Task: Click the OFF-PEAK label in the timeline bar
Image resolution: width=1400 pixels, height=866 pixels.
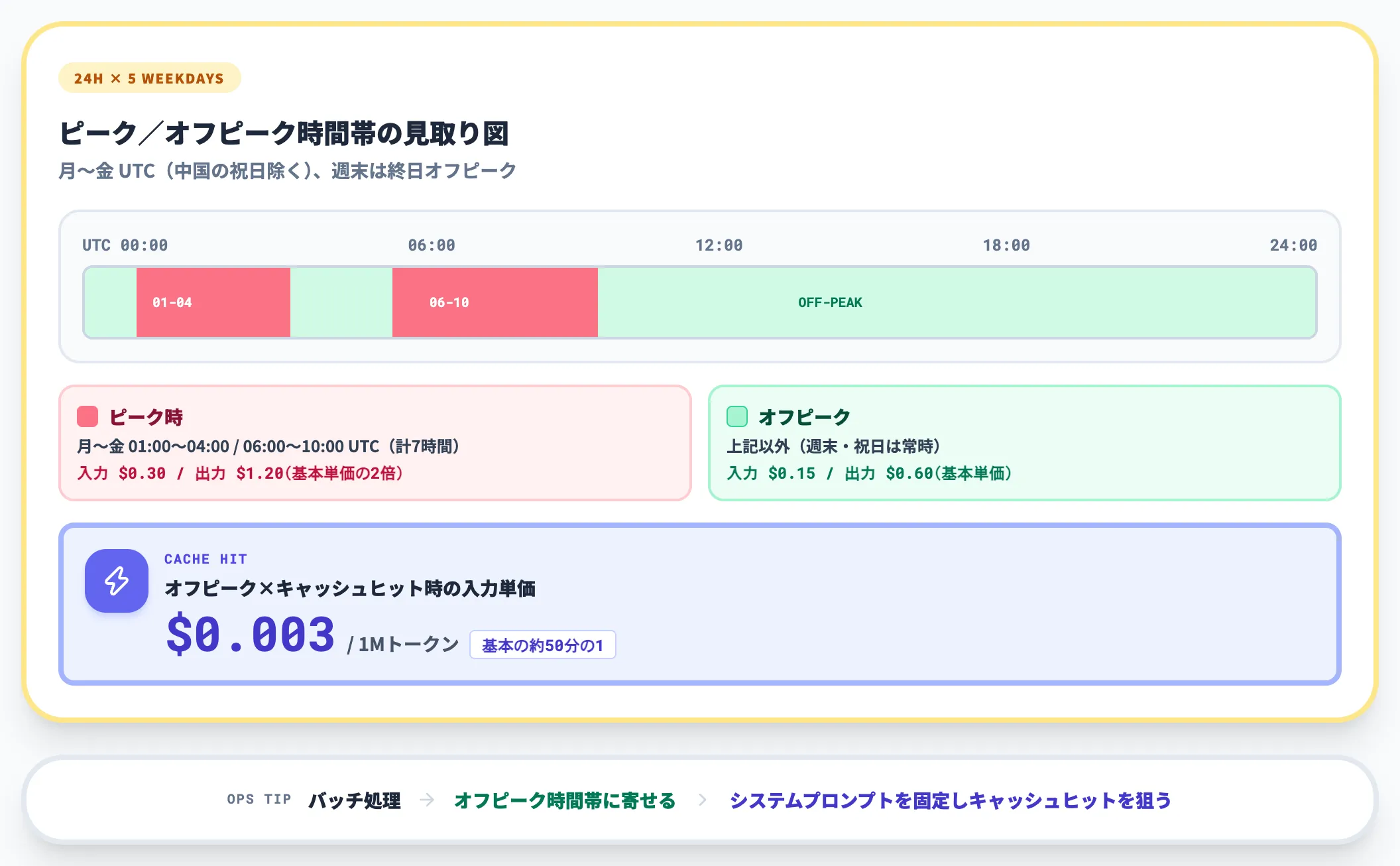Action: click(x=830, y=302)
